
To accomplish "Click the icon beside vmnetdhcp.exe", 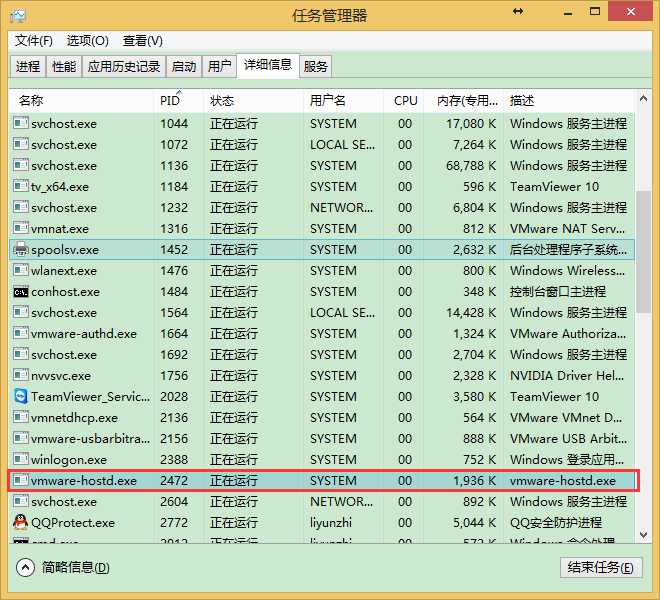I will point(21,417).
